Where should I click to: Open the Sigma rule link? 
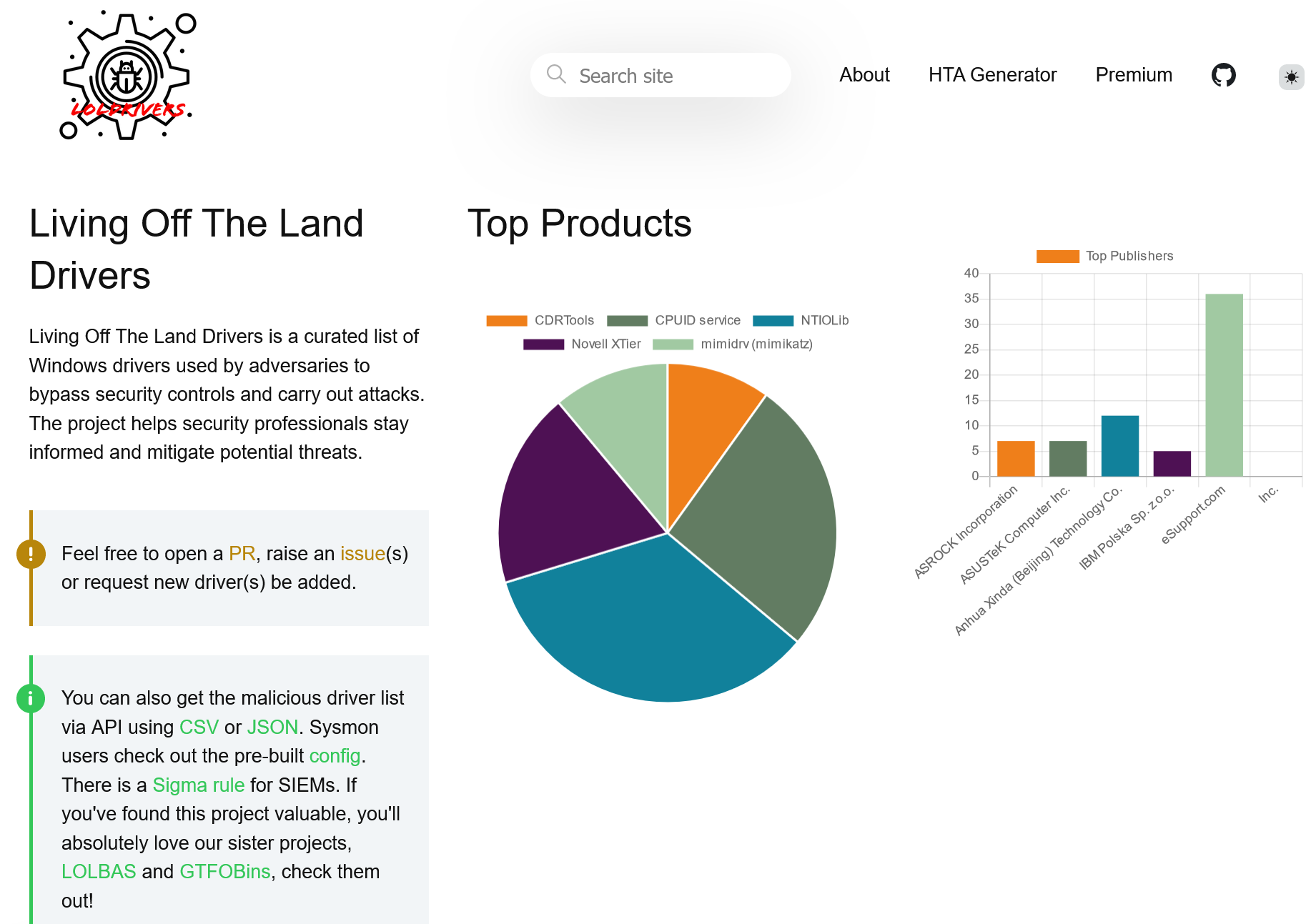(198, 785)
